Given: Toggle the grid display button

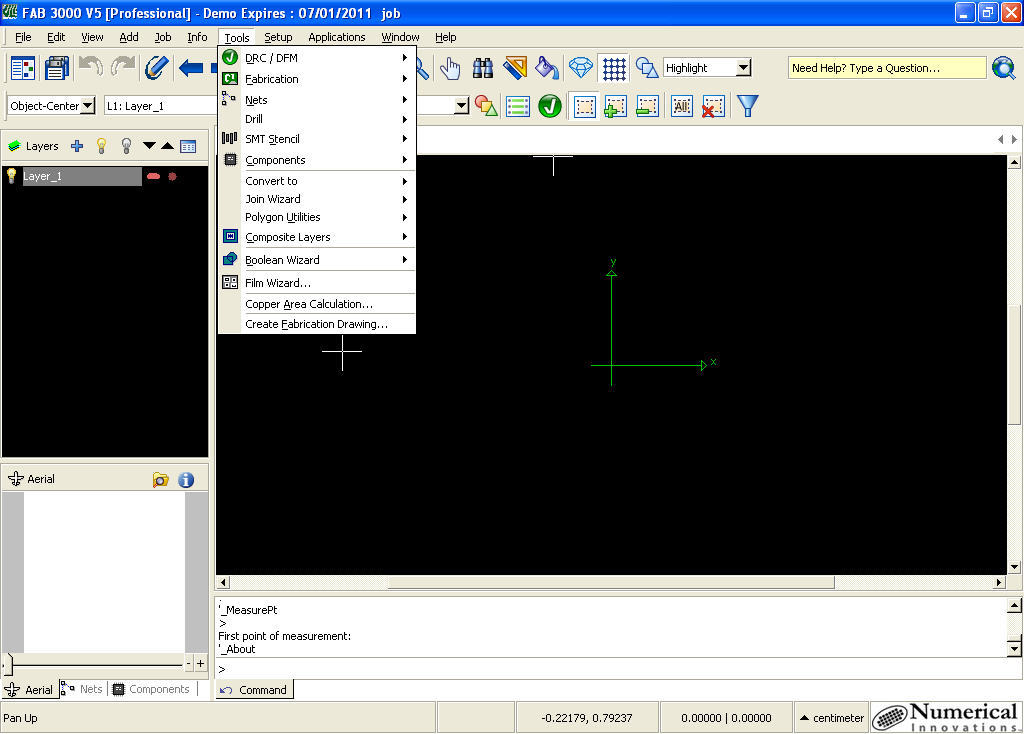Looking at the screenshot, I should (614, 68).
